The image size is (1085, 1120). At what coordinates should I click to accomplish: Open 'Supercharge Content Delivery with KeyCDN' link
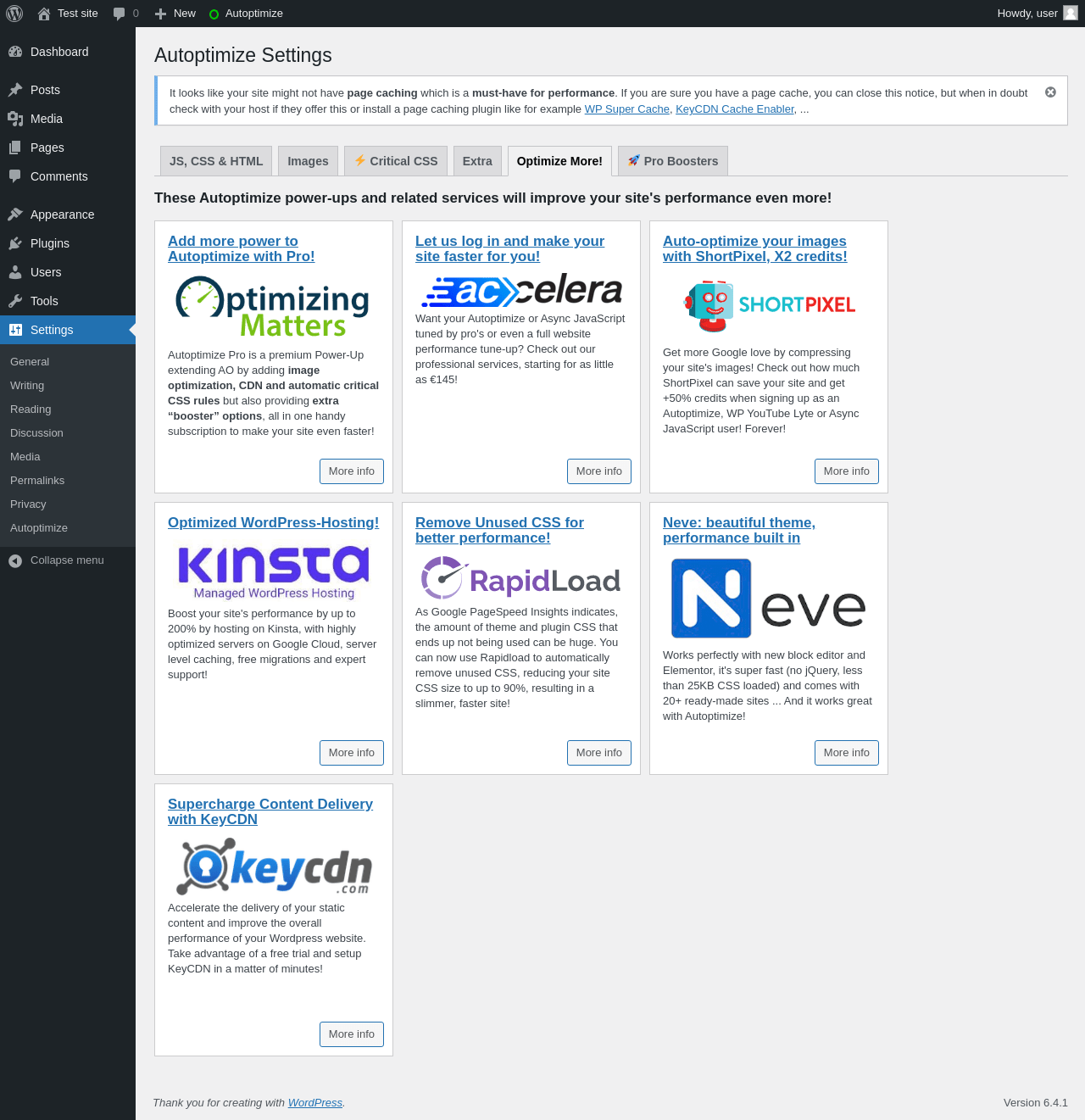270,811
